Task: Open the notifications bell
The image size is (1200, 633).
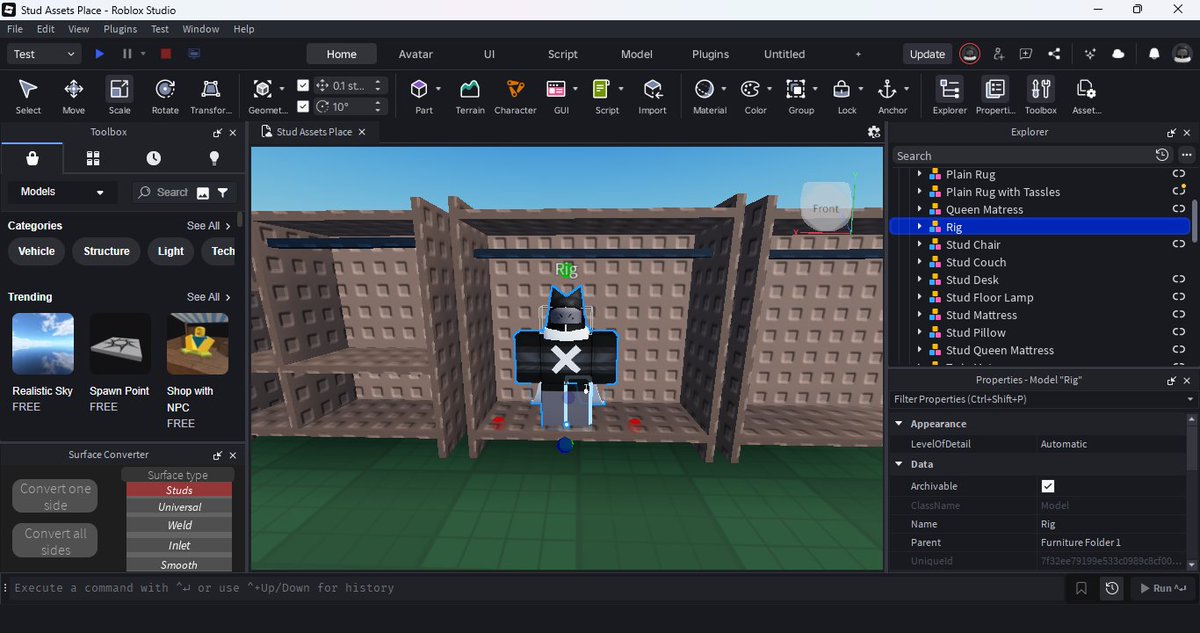Action: pos(1154,54)
